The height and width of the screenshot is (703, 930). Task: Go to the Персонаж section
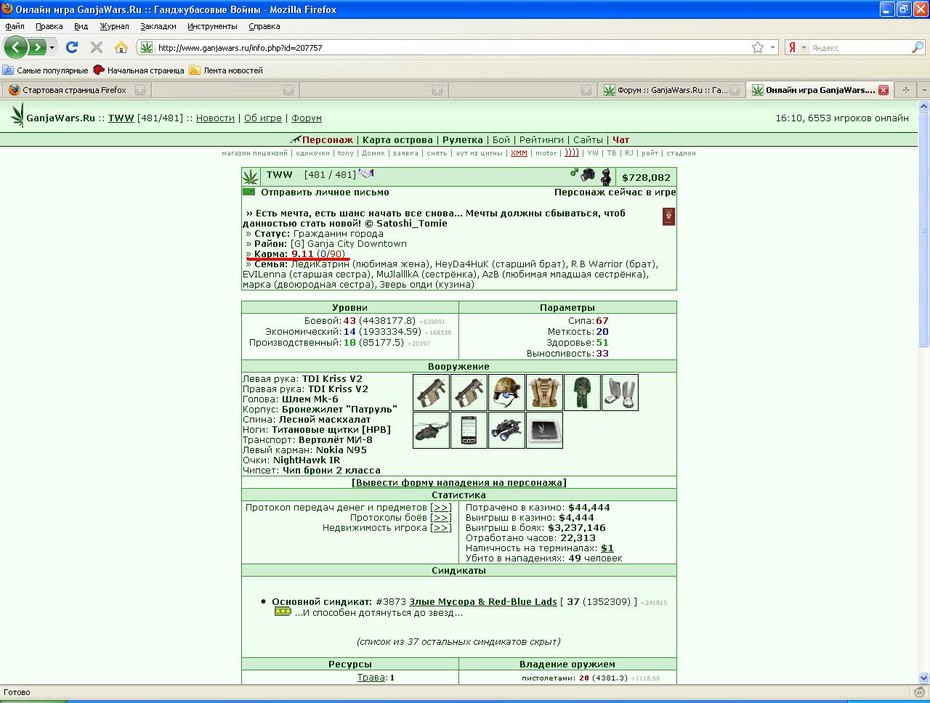point(327,140)
